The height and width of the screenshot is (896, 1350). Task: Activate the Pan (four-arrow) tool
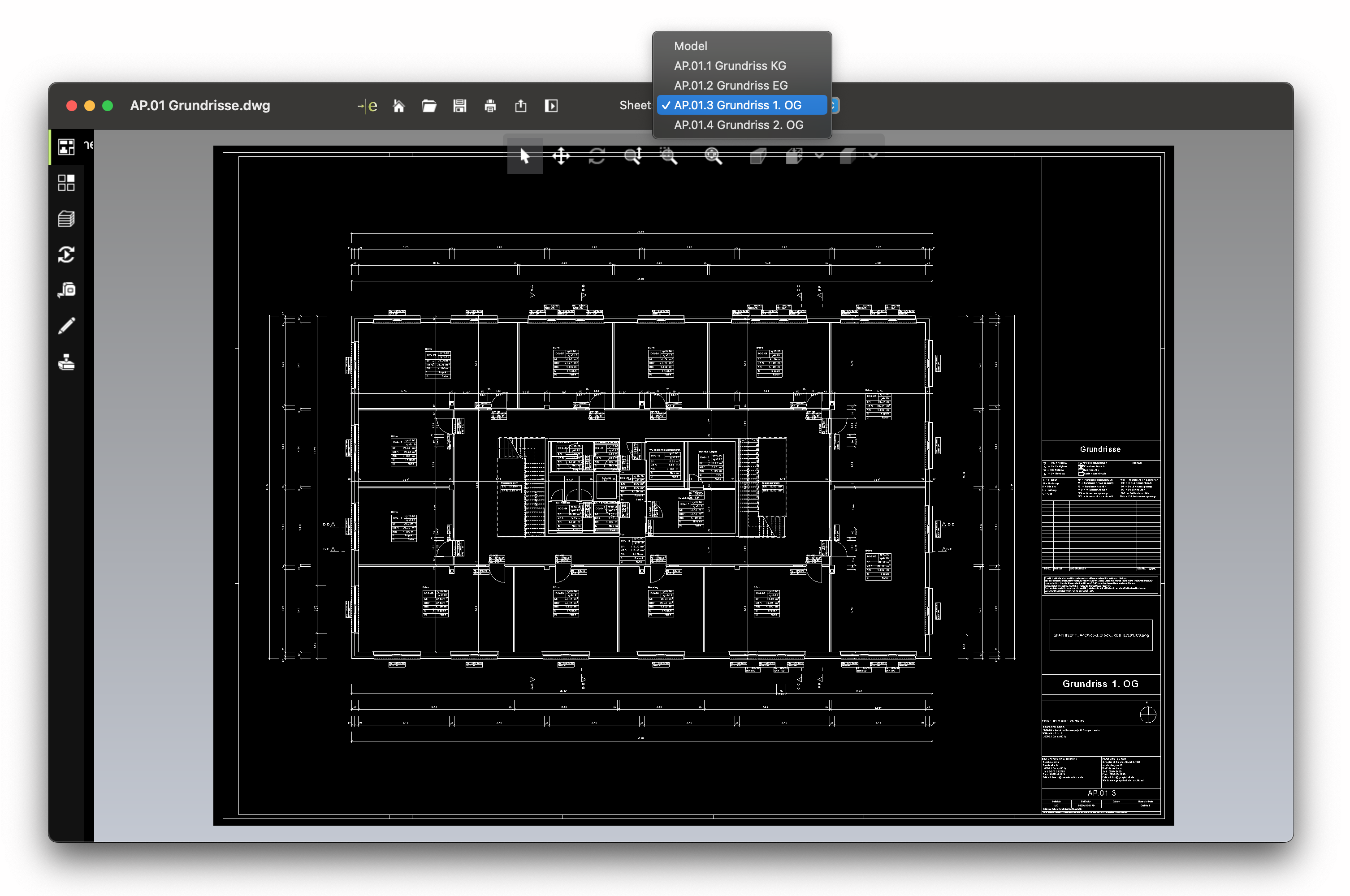pyautogui.click(x=561, y=155)
